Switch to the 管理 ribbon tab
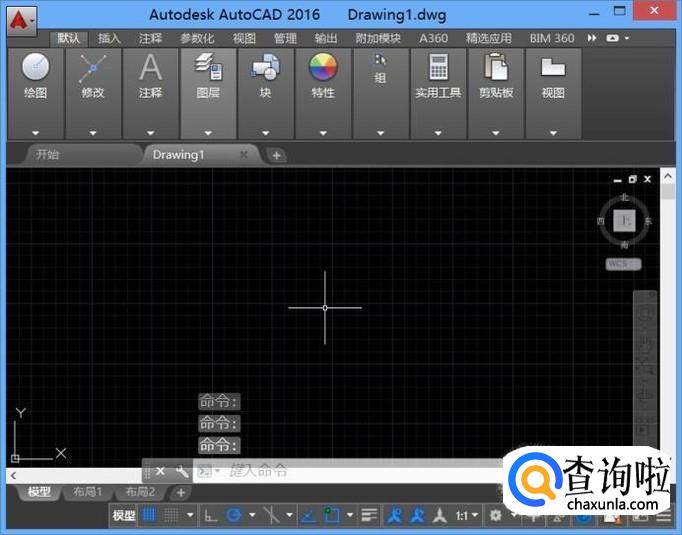This screenshot has width=682, height=535. coord(285,39)
